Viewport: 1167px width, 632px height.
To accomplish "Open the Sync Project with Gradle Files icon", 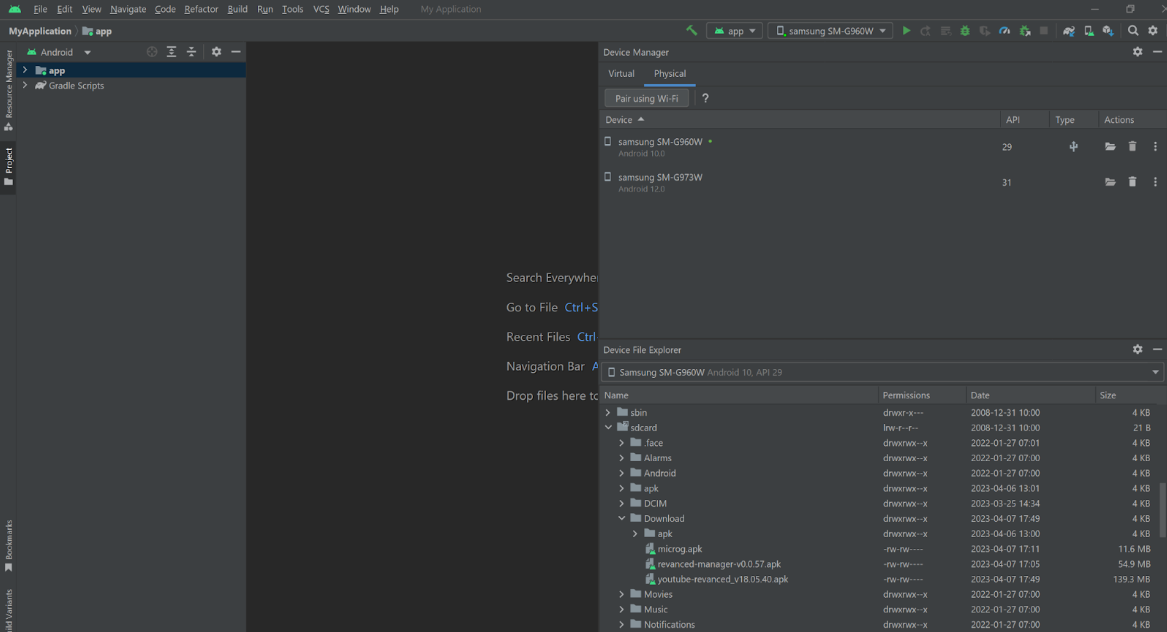I will (x=1068, y=30).
